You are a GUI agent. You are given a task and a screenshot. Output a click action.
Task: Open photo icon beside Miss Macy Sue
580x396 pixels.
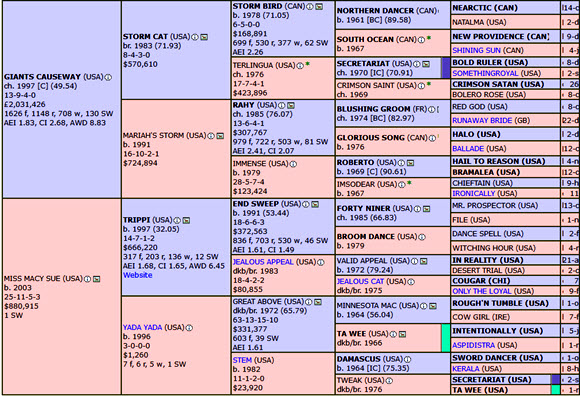click(97, 279)
